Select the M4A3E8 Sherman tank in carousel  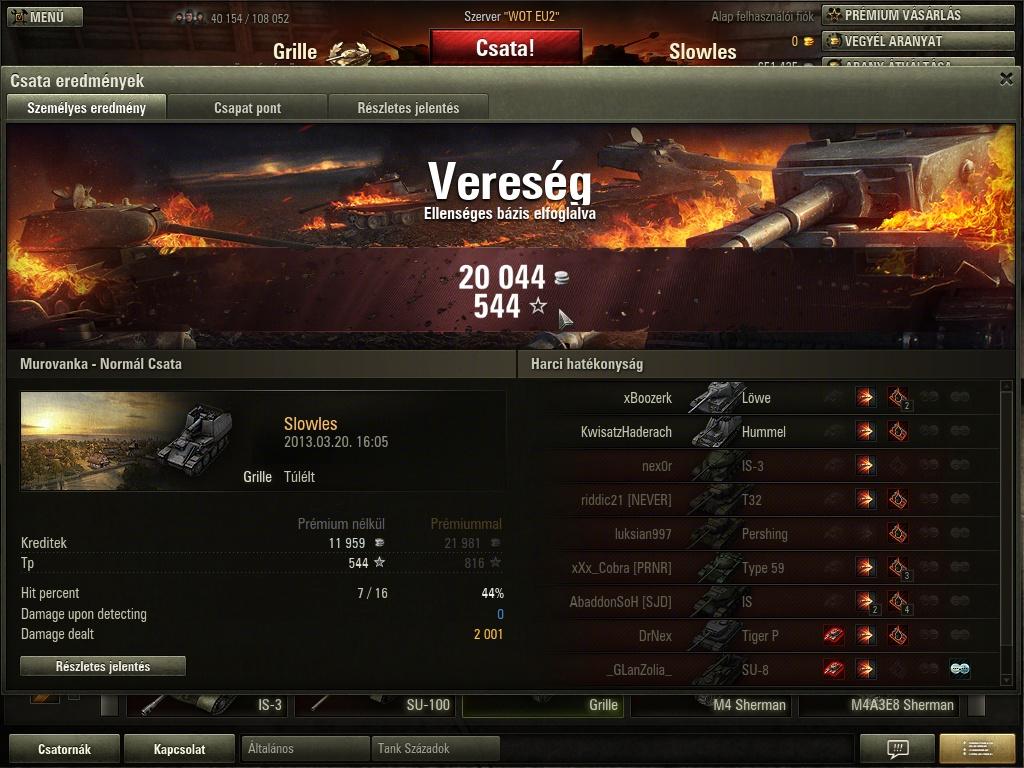point(882,705)
